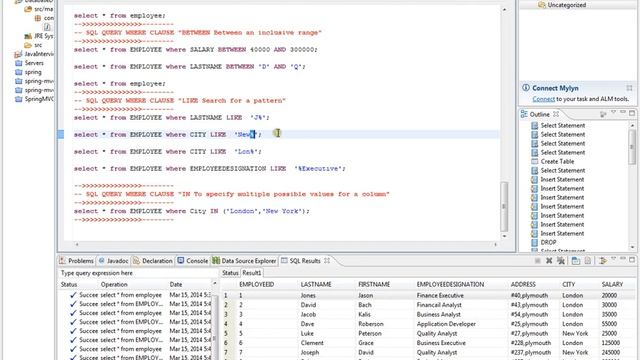Select the SpringMVC project
640x360 pixels.
pyautogui.click(x=39, y=99)
